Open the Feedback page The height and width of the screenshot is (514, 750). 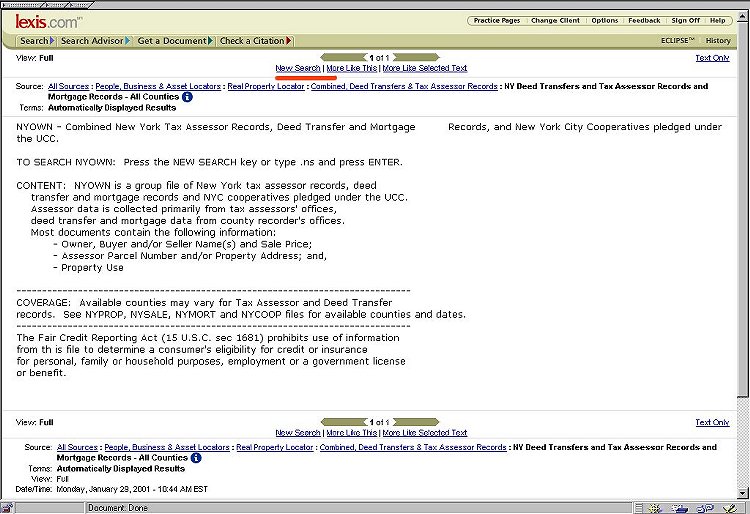[x=644, y=21]
